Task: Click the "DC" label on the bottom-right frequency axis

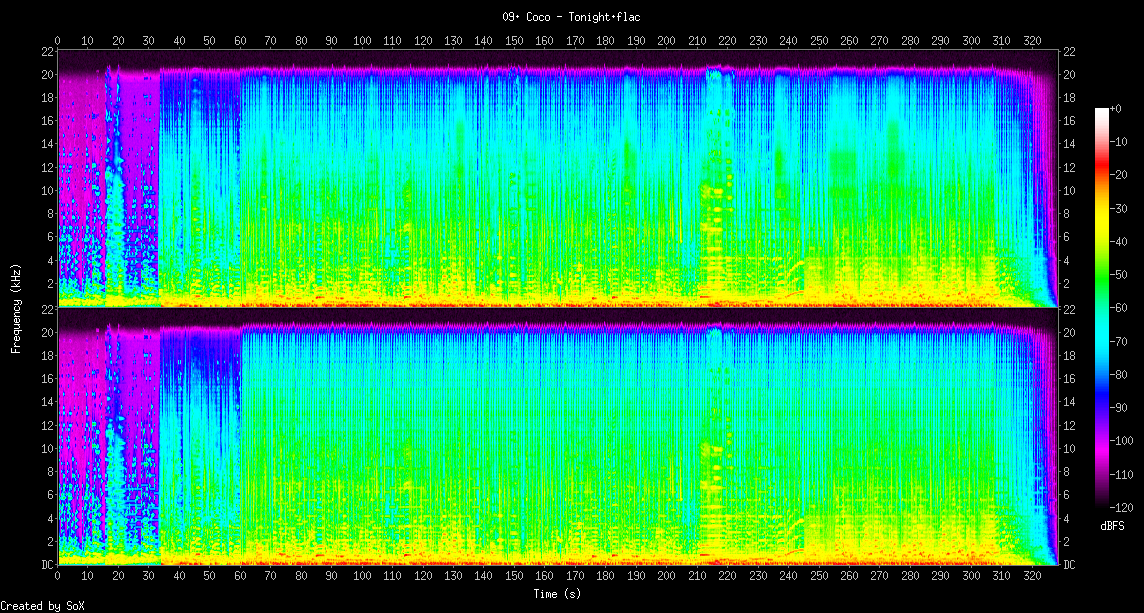Action: [1069, 565]
